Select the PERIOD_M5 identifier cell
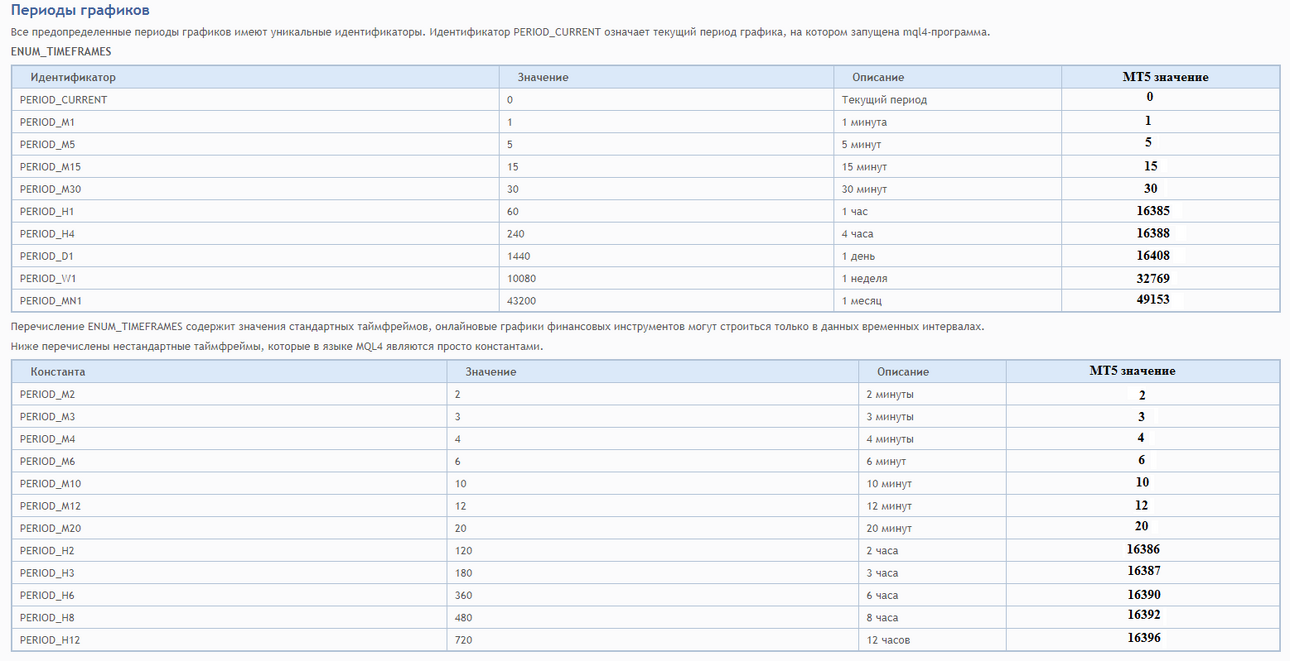Screen dimensions: 1290x661 (255, 144)
